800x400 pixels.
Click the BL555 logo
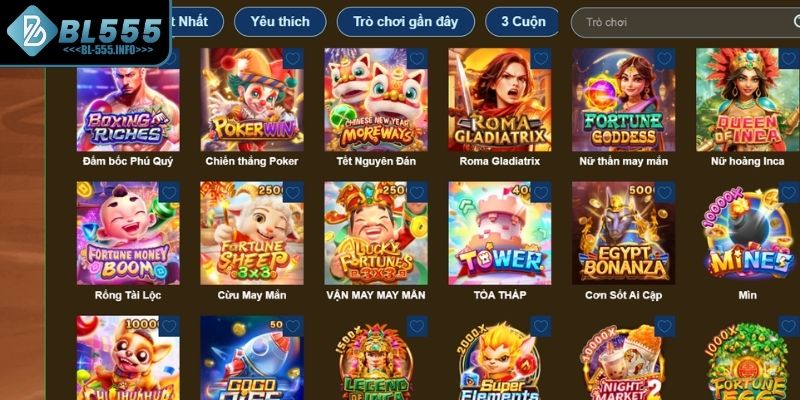coord(84,32)
